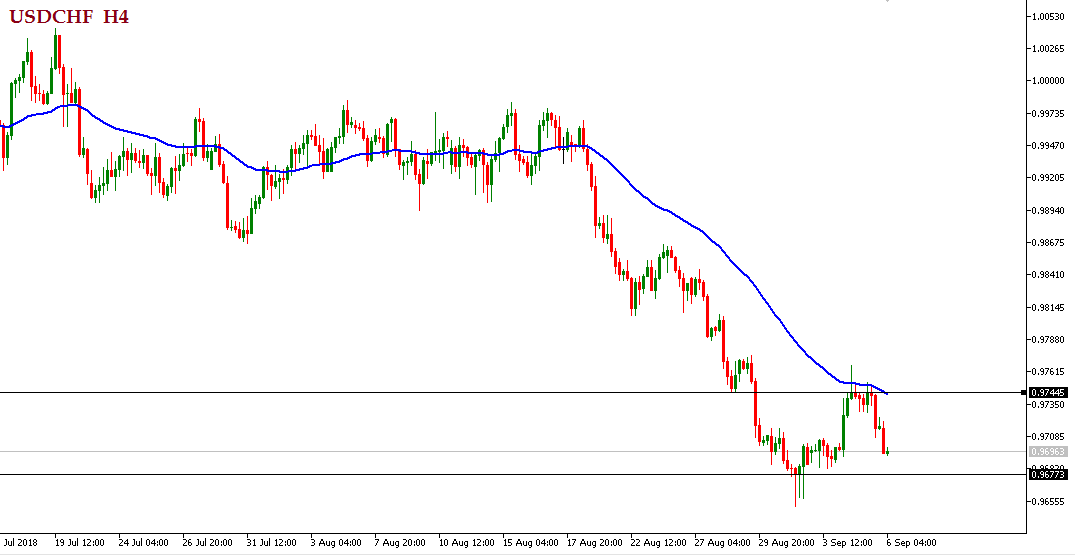This screenshot has height=555, width=1075.
Task: Click the 27 Aug 04:00 time label
Action: coord(720,543)
